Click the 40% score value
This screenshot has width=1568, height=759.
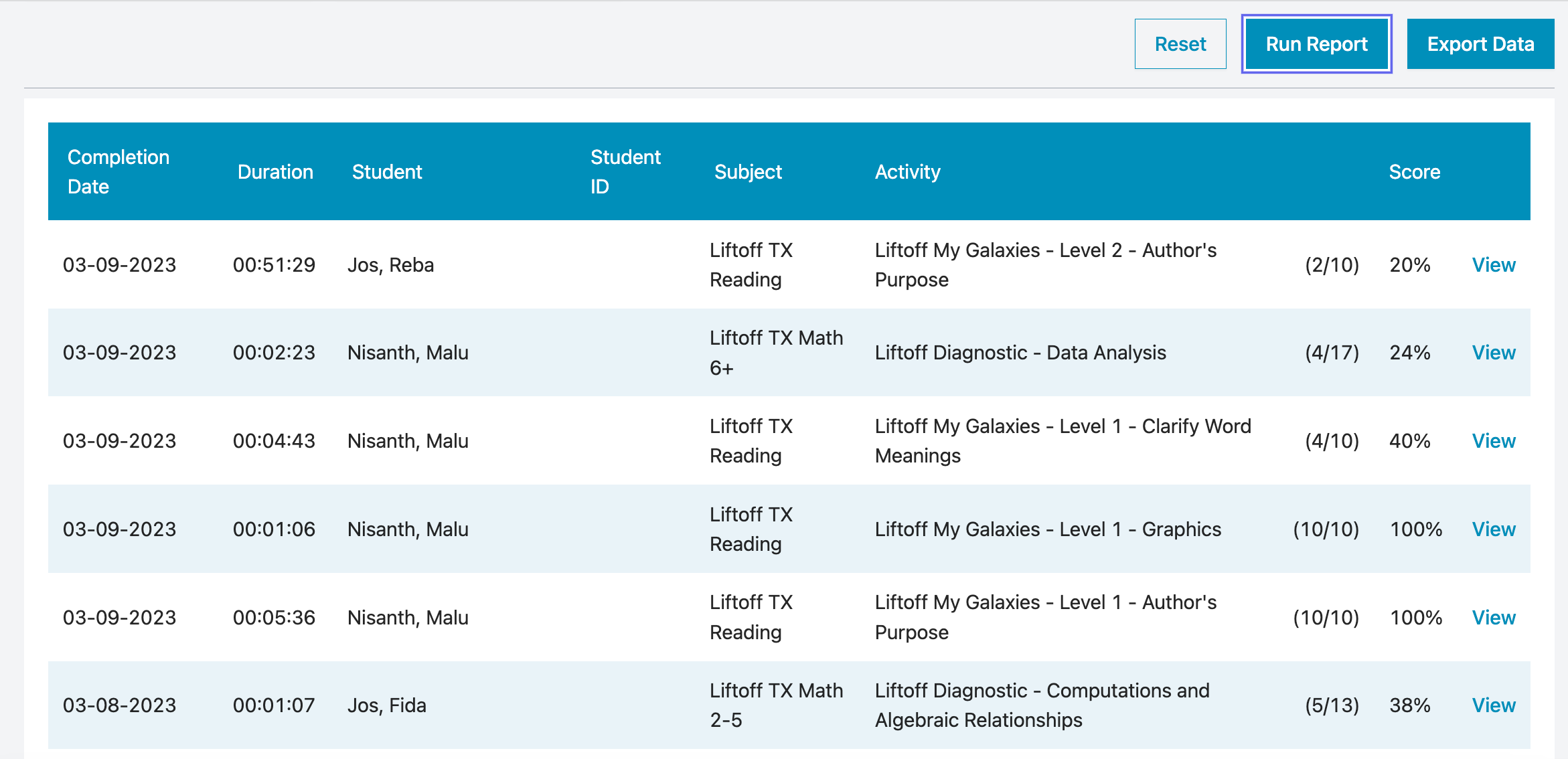click(x=1409, y=441)
